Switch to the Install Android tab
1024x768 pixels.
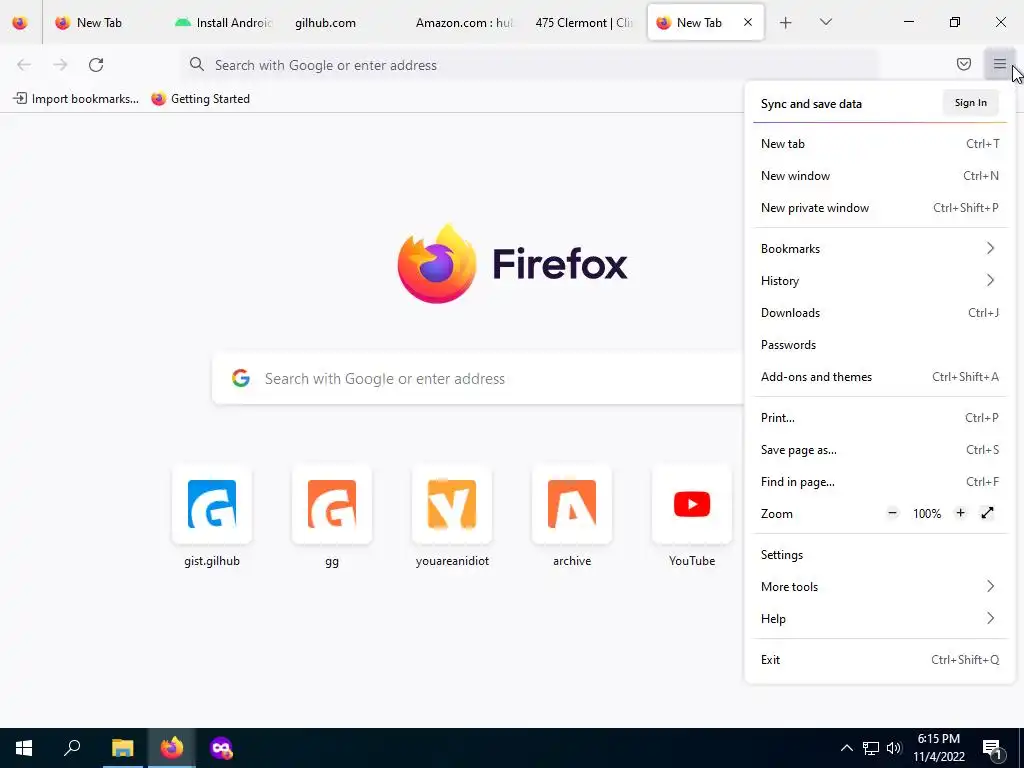(223, 23)
